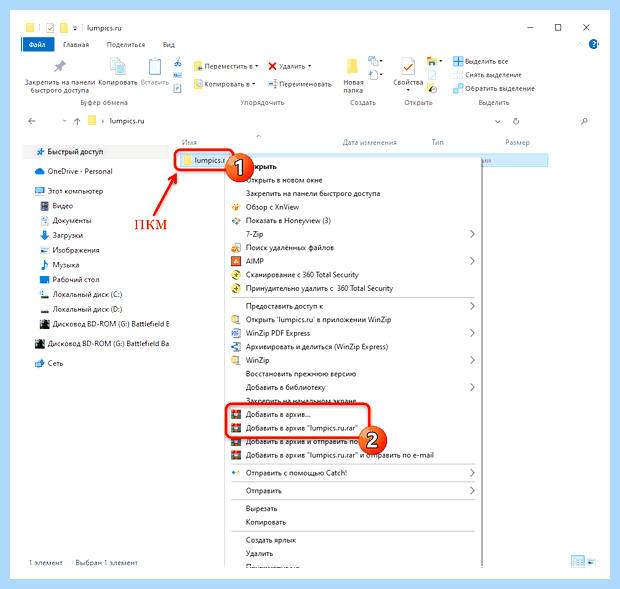Select Force delete with 360 Total Security
This screenshot has width=620, height=589.
coord(319,288)
